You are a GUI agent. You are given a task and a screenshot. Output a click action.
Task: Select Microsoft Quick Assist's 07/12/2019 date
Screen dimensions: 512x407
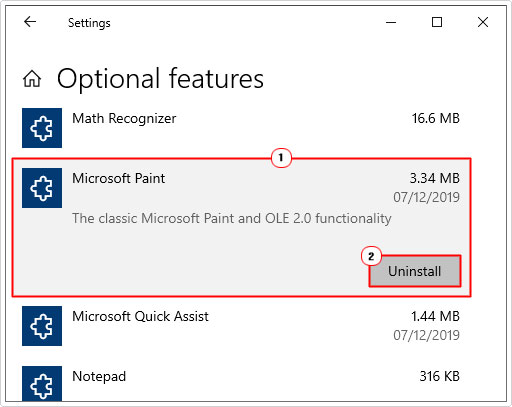[x=426, y=335]
